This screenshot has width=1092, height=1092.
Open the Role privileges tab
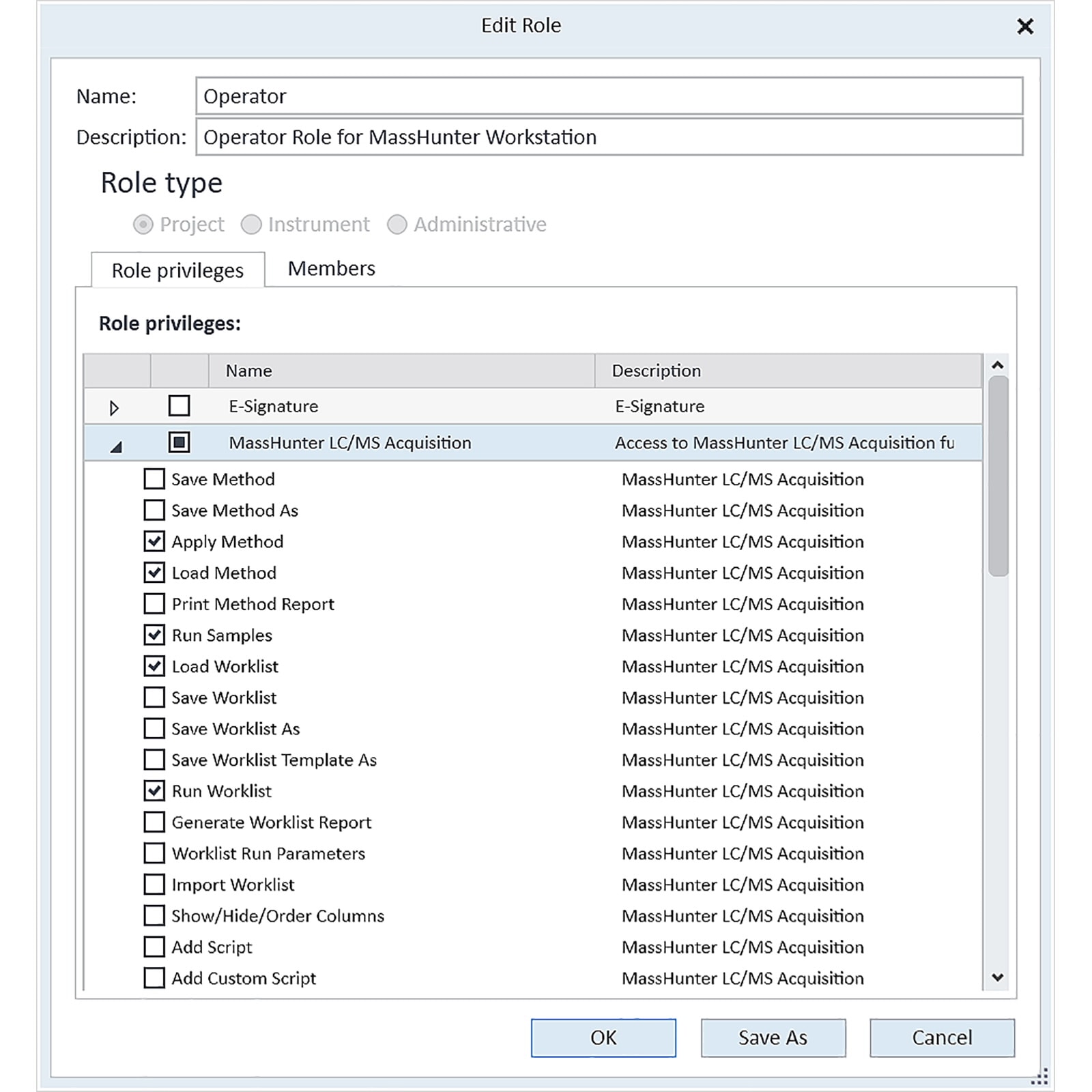177,270
